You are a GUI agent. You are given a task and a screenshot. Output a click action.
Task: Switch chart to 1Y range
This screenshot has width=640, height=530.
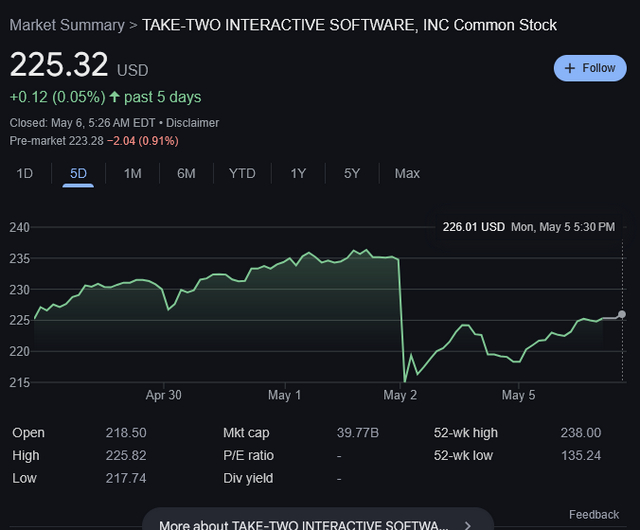298,174
